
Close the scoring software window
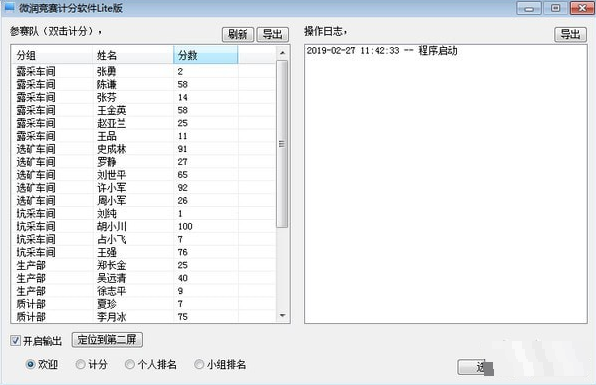point(582,8)
